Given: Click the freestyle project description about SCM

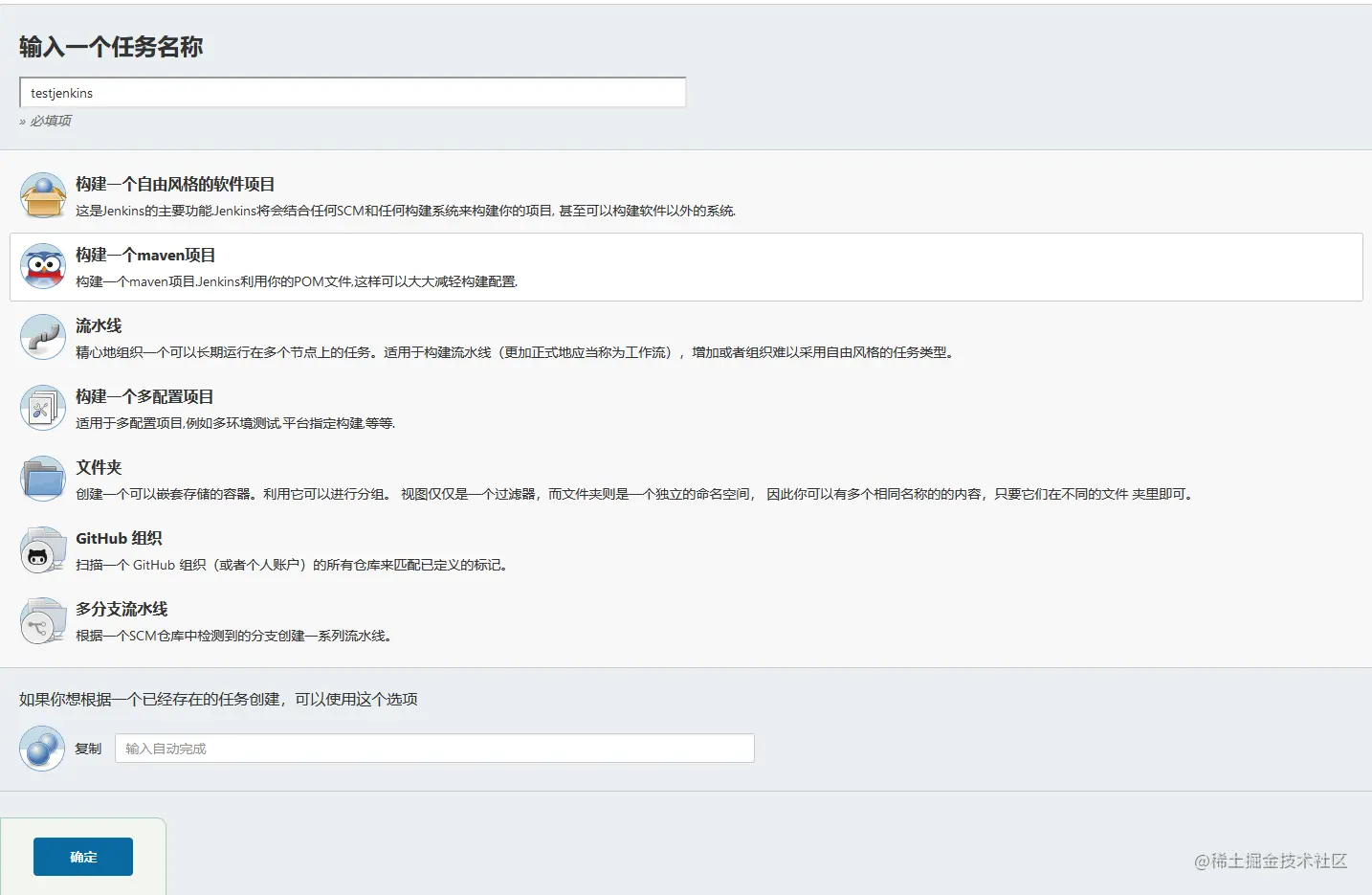Looking at the screenshot, I should [406, 212].
